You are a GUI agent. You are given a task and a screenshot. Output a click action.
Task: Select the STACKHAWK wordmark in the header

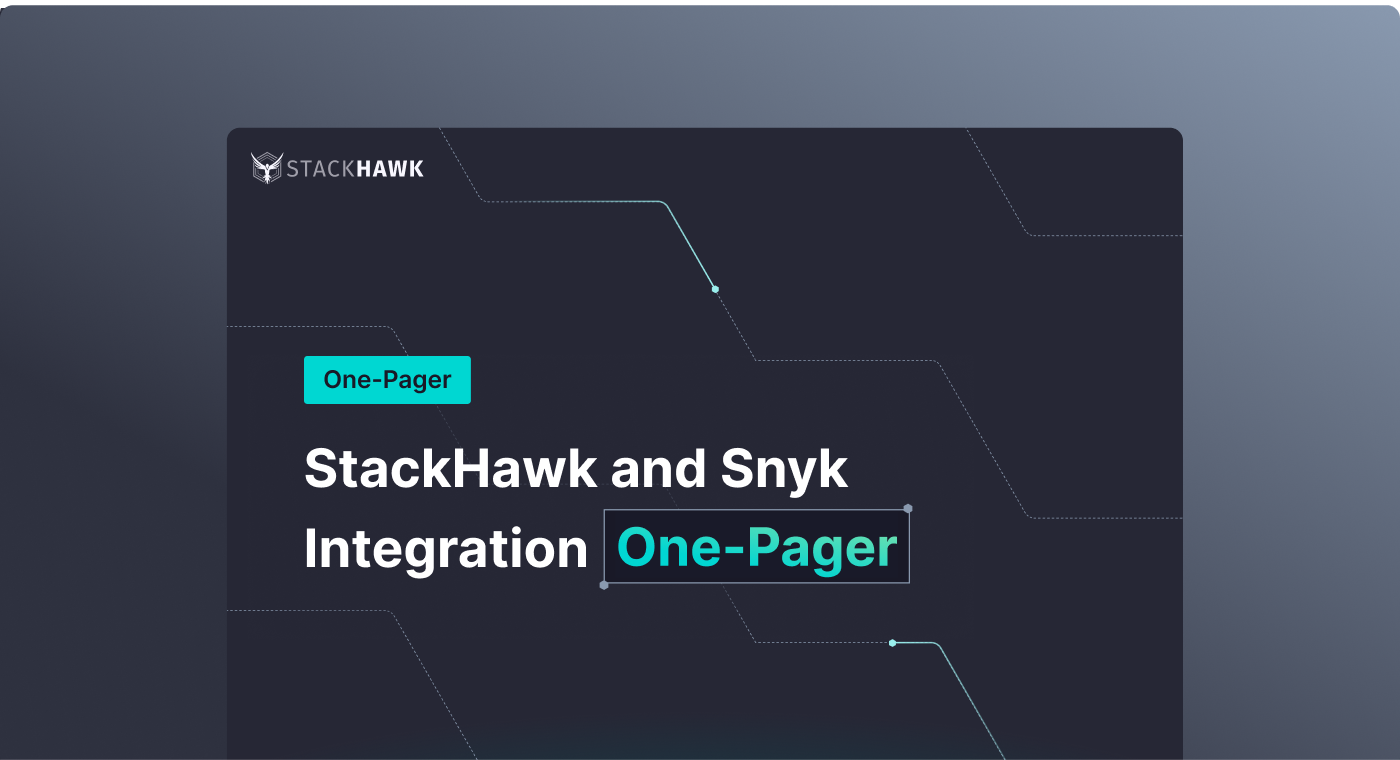click(355, 169)
